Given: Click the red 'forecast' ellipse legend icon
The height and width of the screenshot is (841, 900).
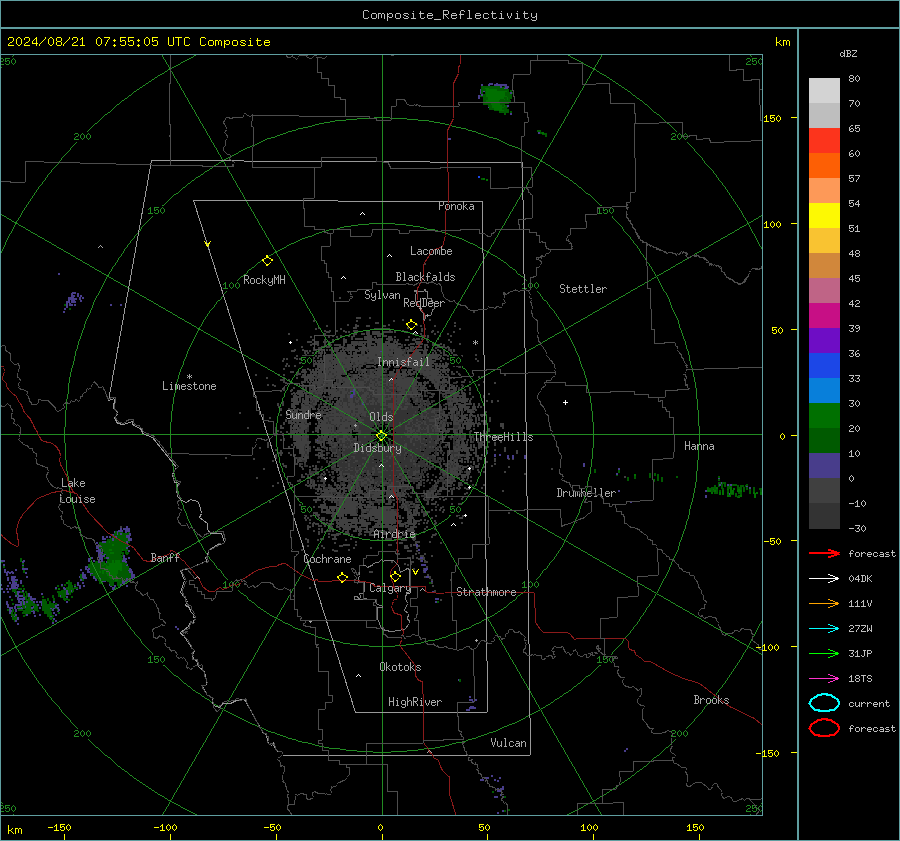Looking at the screenshot, I should (x=824, y=728).
